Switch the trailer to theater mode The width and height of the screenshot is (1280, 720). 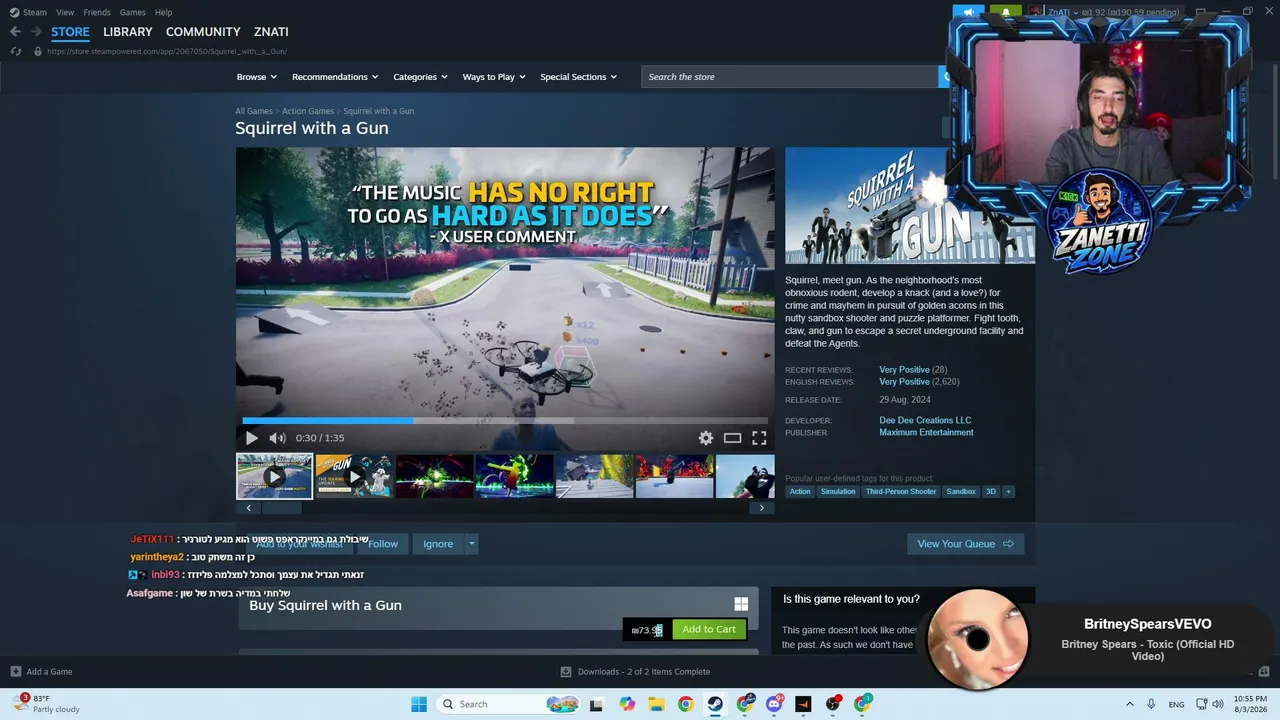(x=732, y=438)
